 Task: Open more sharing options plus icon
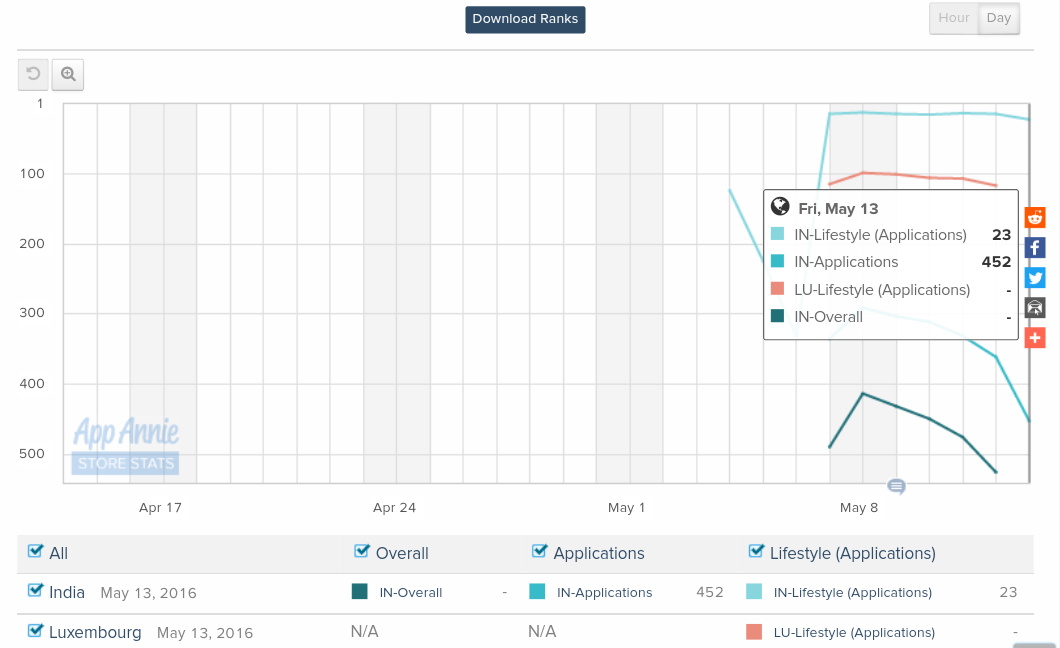[1035, 338]
